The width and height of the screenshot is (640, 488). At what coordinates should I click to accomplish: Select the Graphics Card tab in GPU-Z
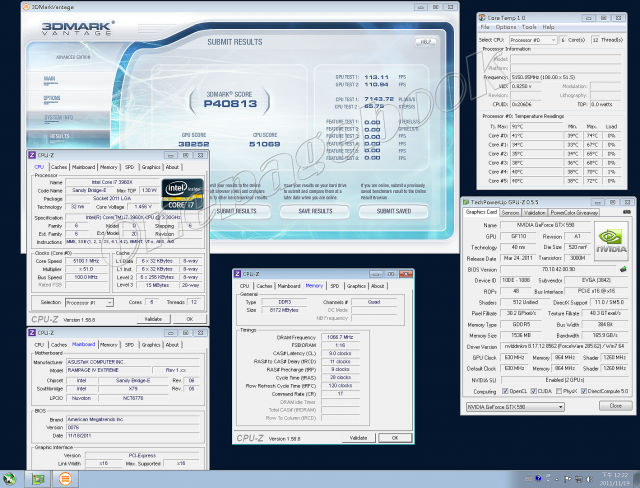481,212
